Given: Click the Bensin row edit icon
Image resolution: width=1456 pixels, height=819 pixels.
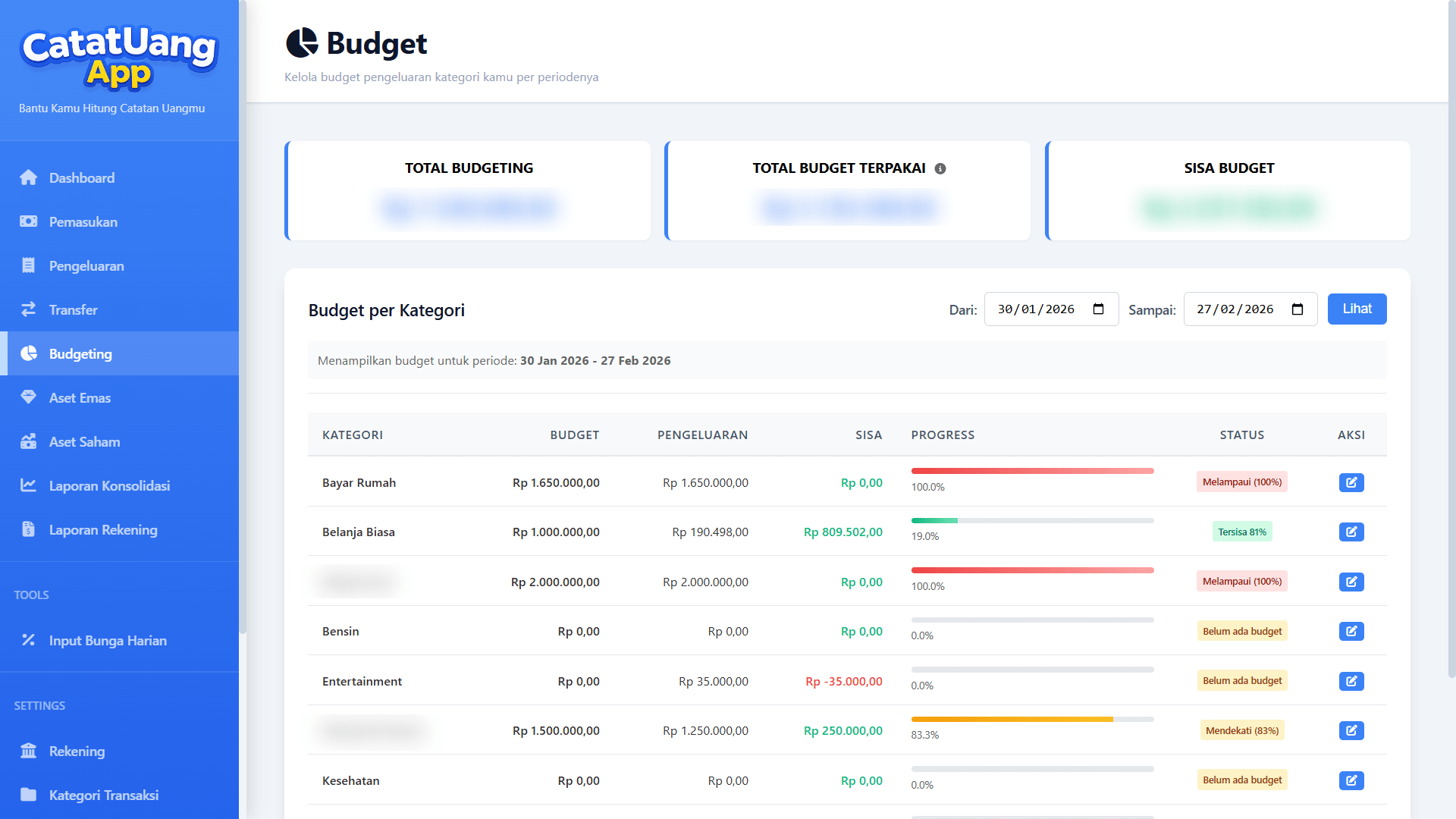Looking at the screenshot, I should pyautogui.click(x=1351, y=632).
